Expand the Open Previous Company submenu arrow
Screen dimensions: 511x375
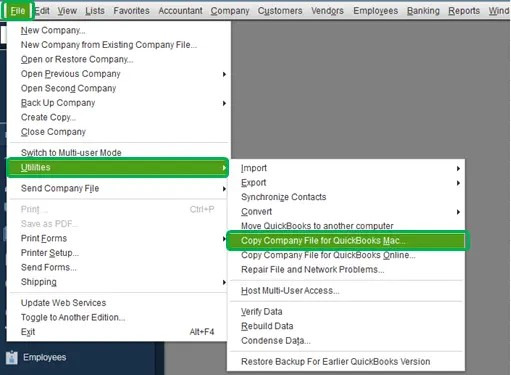coord(224,74)
